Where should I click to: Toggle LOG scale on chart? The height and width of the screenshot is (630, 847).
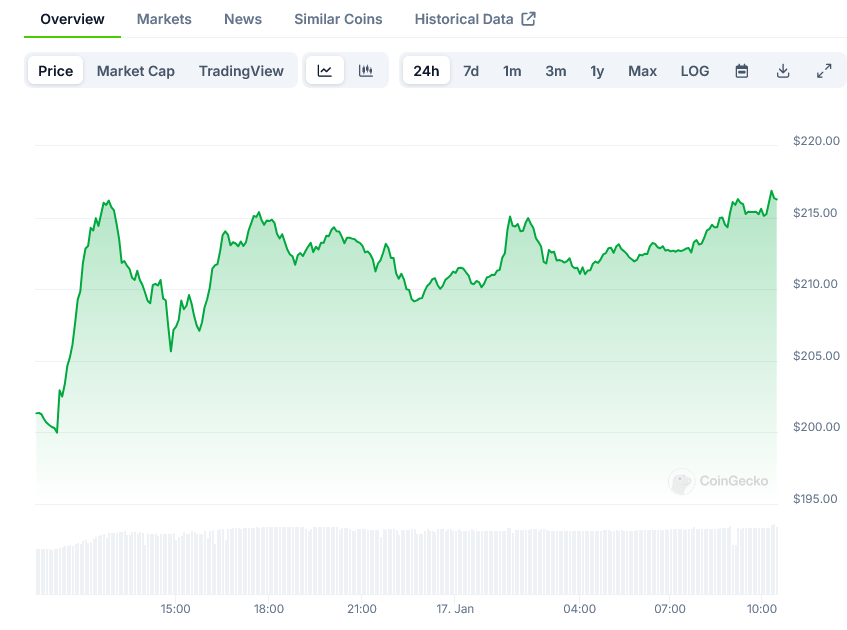(x=694, y=71)
